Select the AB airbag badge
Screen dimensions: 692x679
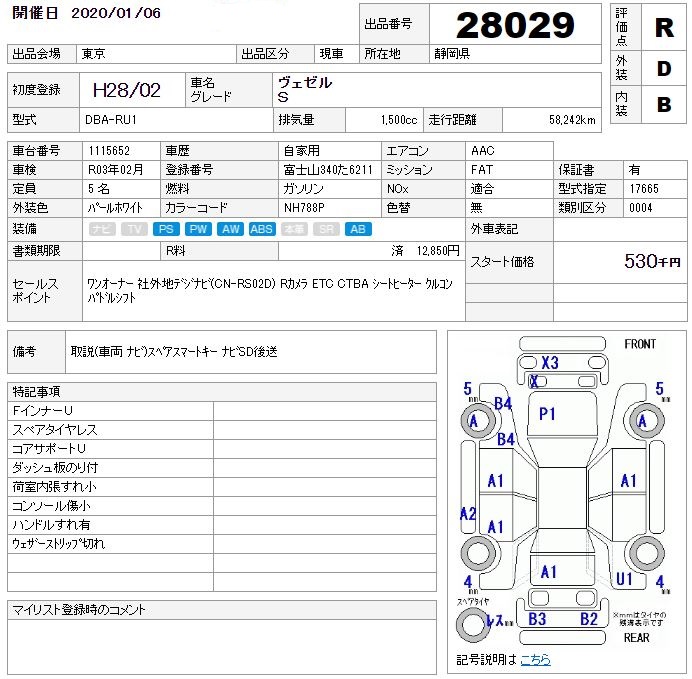click(357, 229)
